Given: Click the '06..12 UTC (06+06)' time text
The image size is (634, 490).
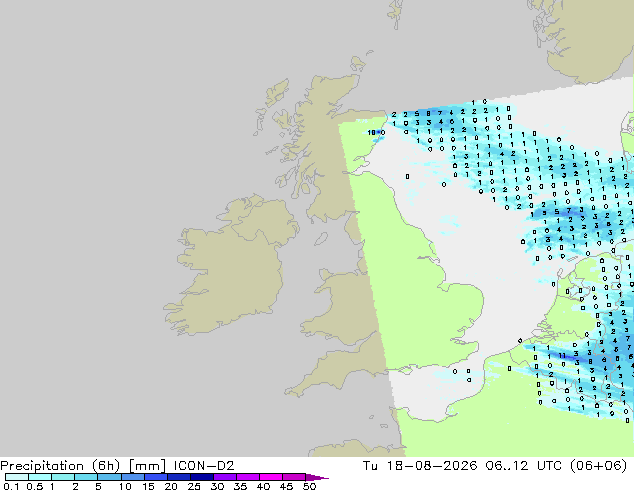Looking at the screenshot, I should click(556, 466).
